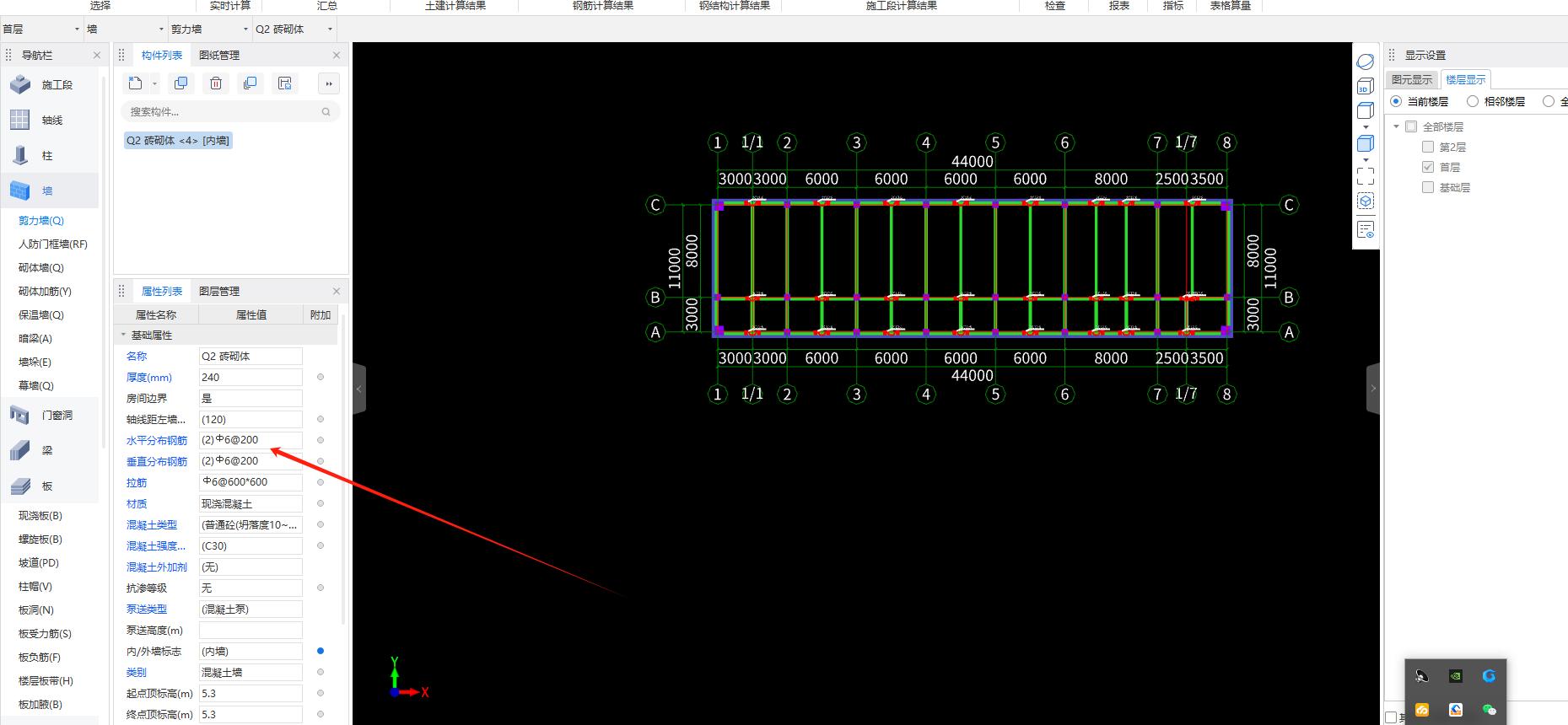Open the 柱 section in navigation bar
Screen dimensions: 1568x725
pyautogui.click(x=51, y=155)
